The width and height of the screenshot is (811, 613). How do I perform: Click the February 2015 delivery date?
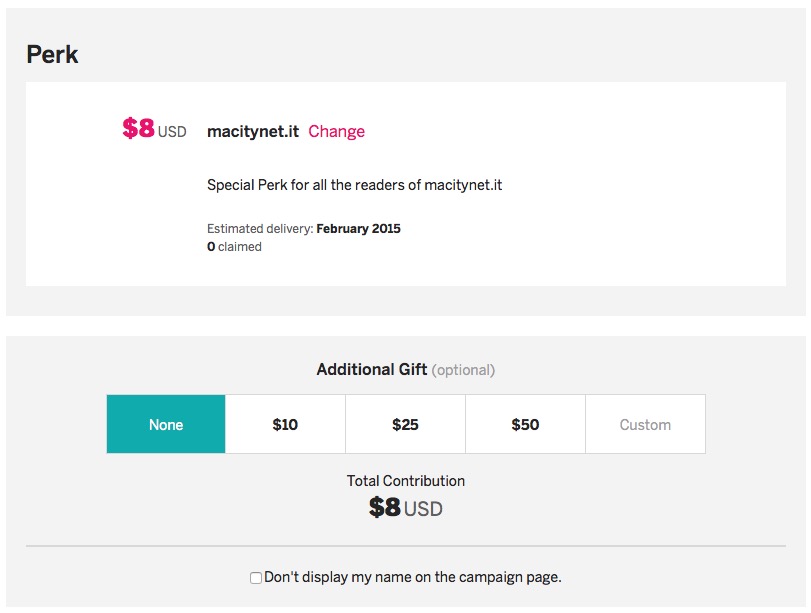[x=358, y=229]
